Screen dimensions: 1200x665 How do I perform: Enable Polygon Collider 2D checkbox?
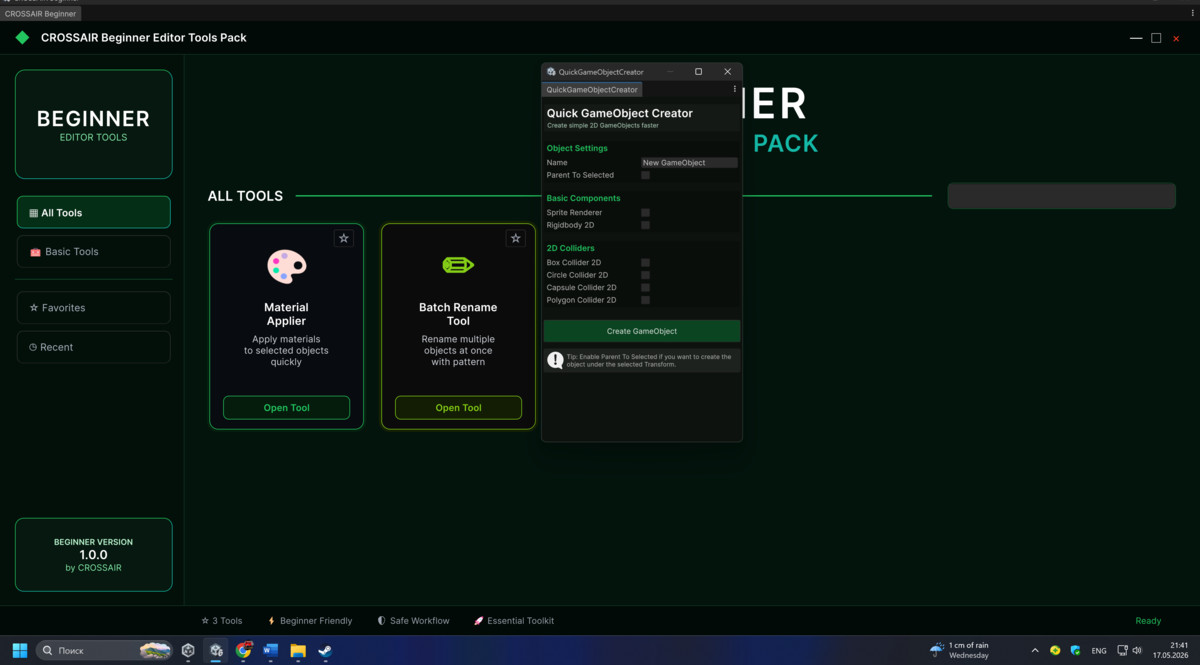pyautogui.click(x=645, y=300)
